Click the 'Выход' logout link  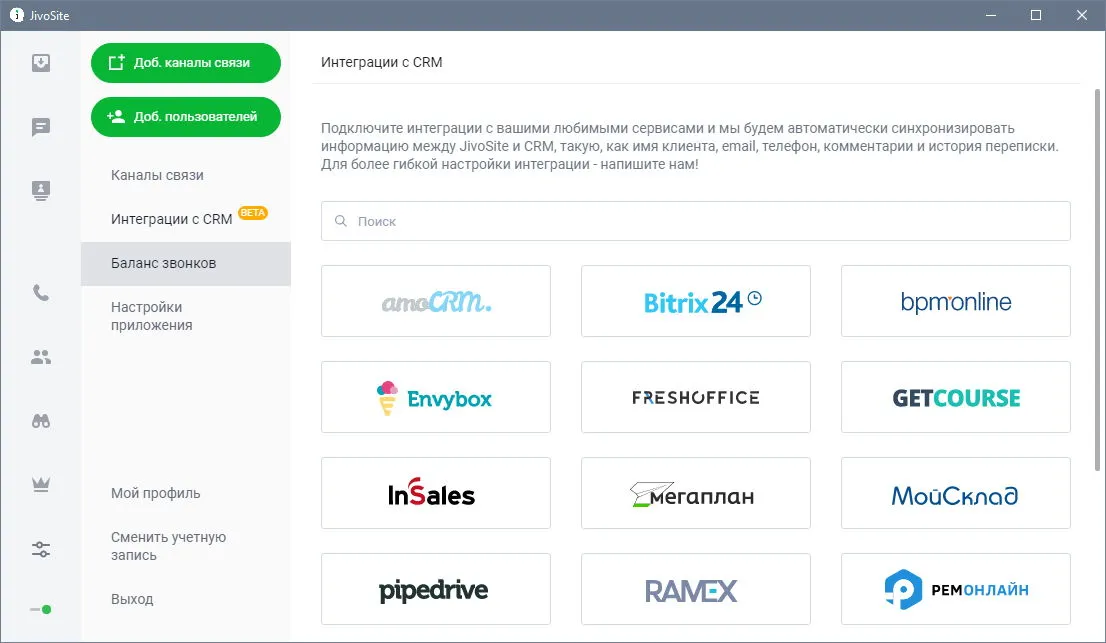(132, 599)
